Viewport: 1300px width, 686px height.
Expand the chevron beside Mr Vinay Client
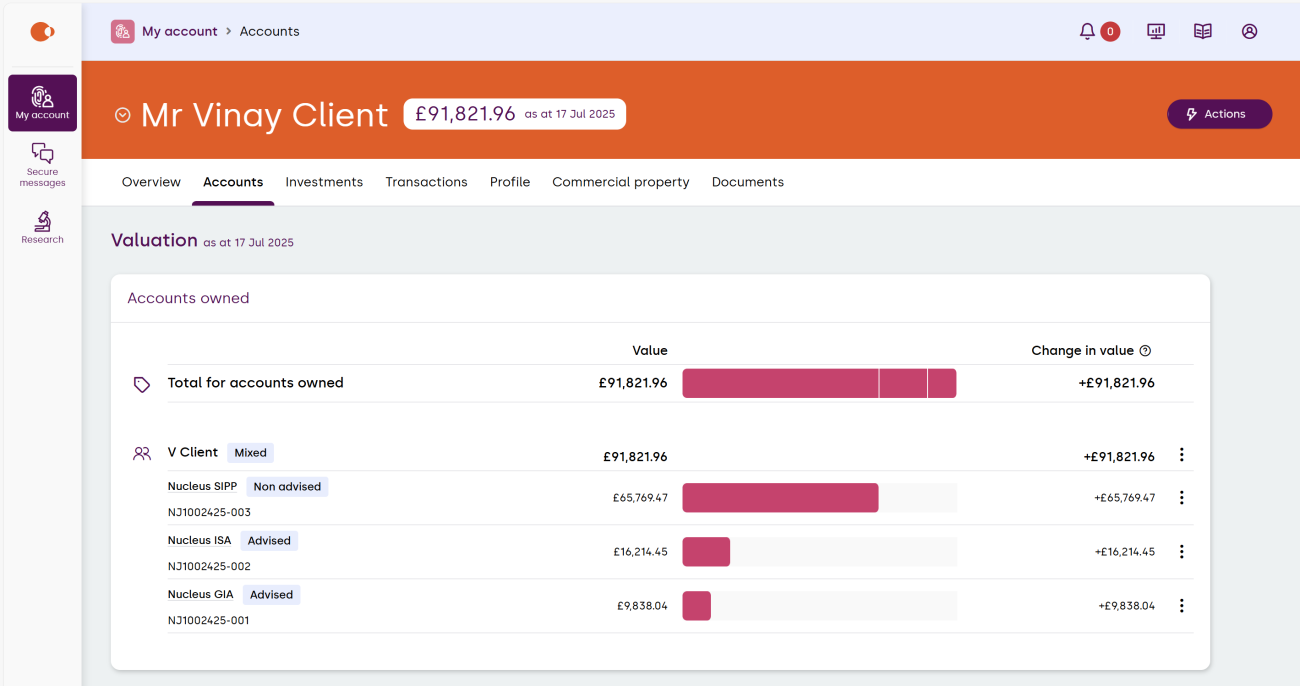pyautogui.click(x=123, y=115)
